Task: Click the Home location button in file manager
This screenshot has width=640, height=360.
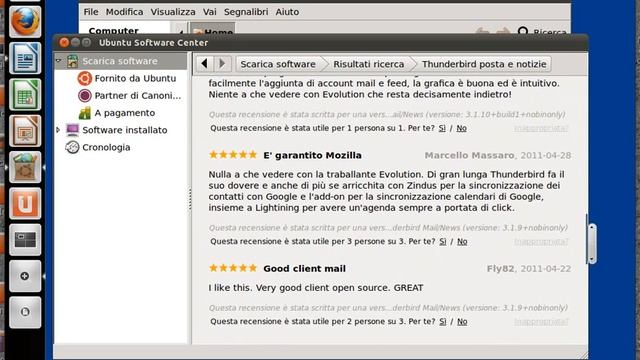Action: [x=213, y=30]
